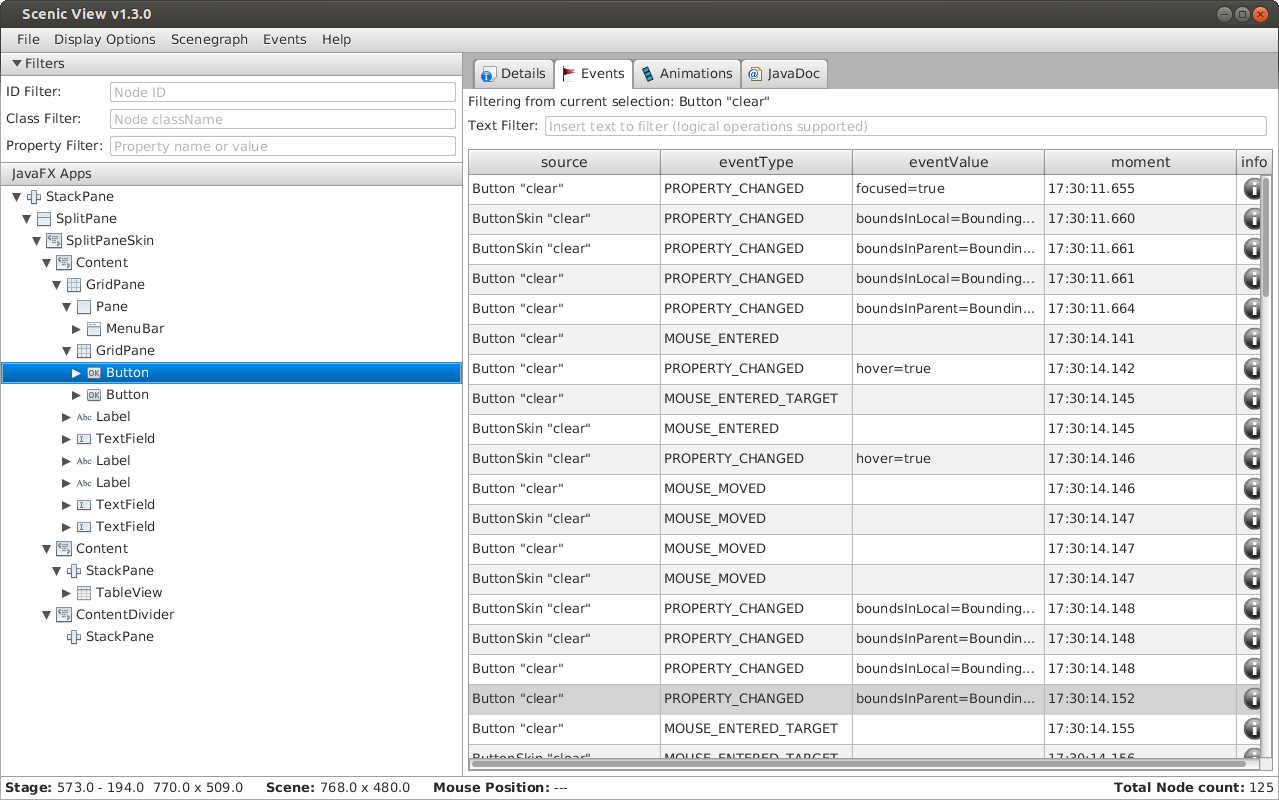1279x800 pixels.
Task: Open the Scenegraph menu
Action: 209,39
